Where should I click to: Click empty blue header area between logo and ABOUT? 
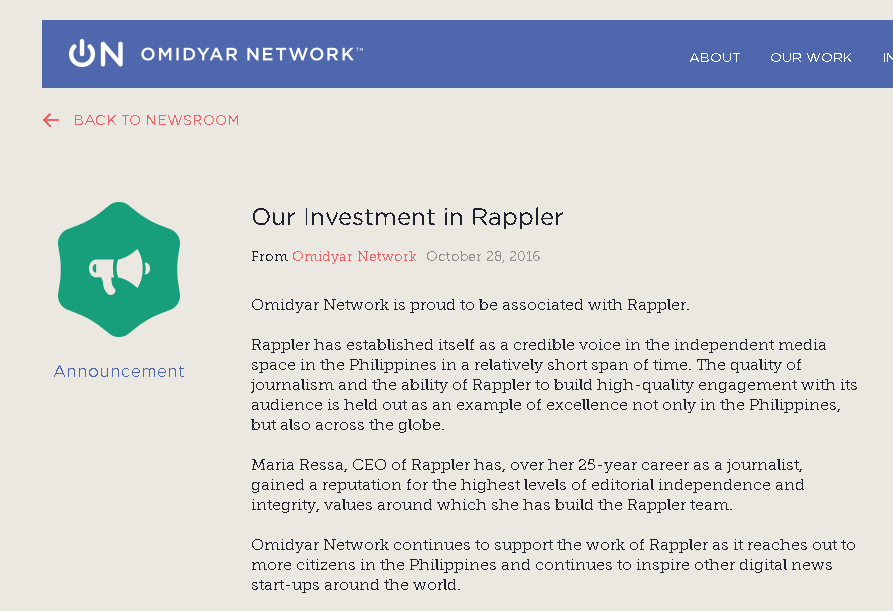[524, 54]
